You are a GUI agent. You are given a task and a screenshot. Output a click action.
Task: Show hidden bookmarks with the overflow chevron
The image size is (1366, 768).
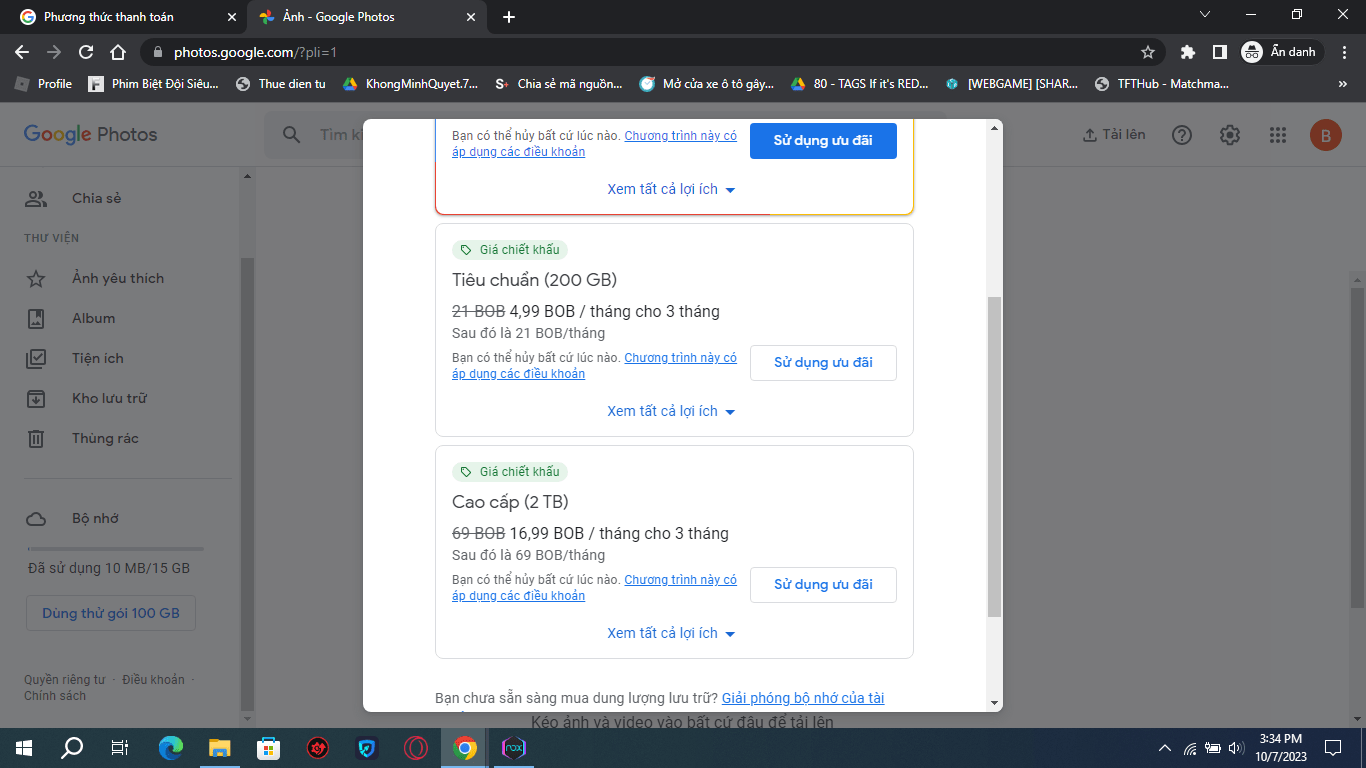[x=1344, y=84]
